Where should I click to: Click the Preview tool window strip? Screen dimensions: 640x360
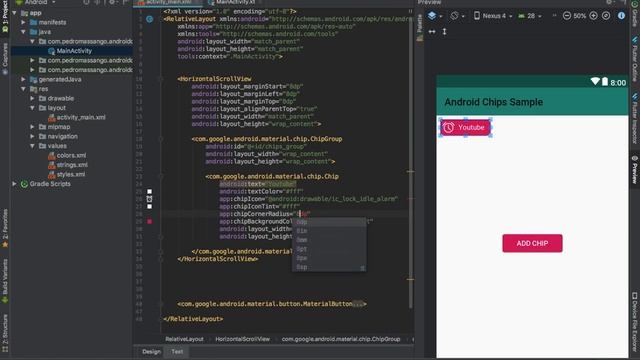(635, 169)
